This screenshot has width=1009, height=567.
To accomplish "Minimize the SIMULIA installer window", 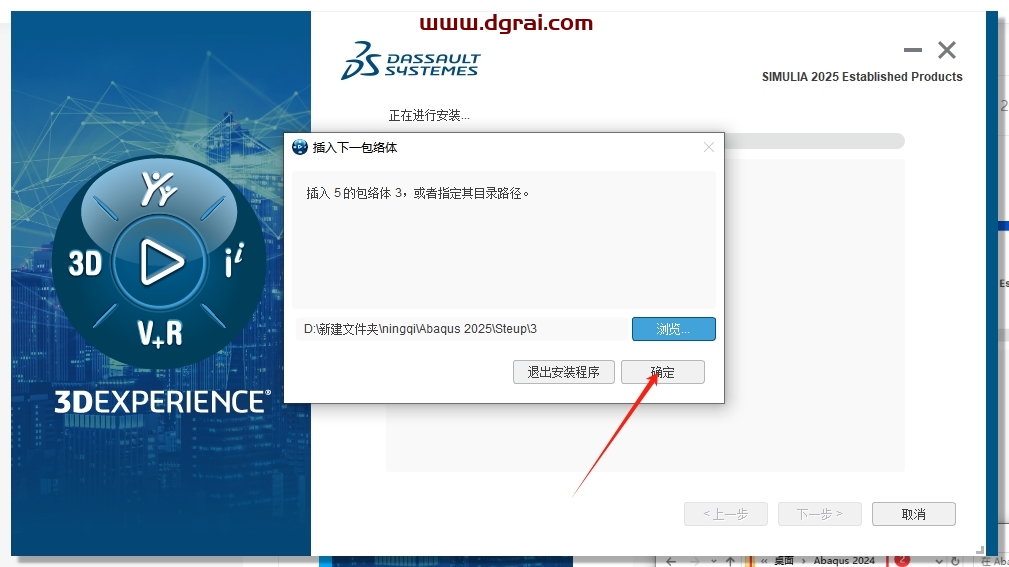I will click(912, 50).
